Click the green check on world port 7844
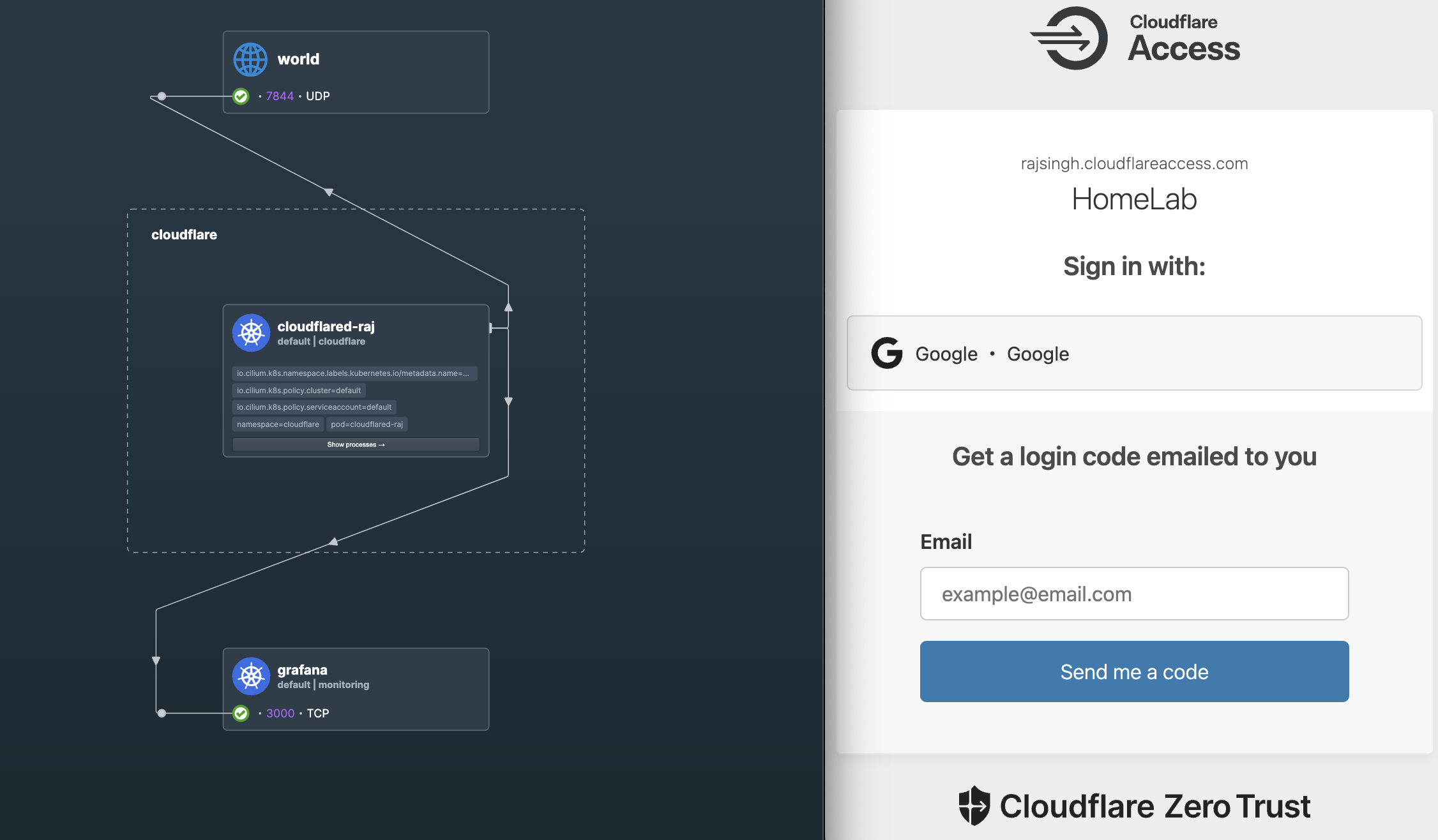1438x840 pixels. click(241, 96)
